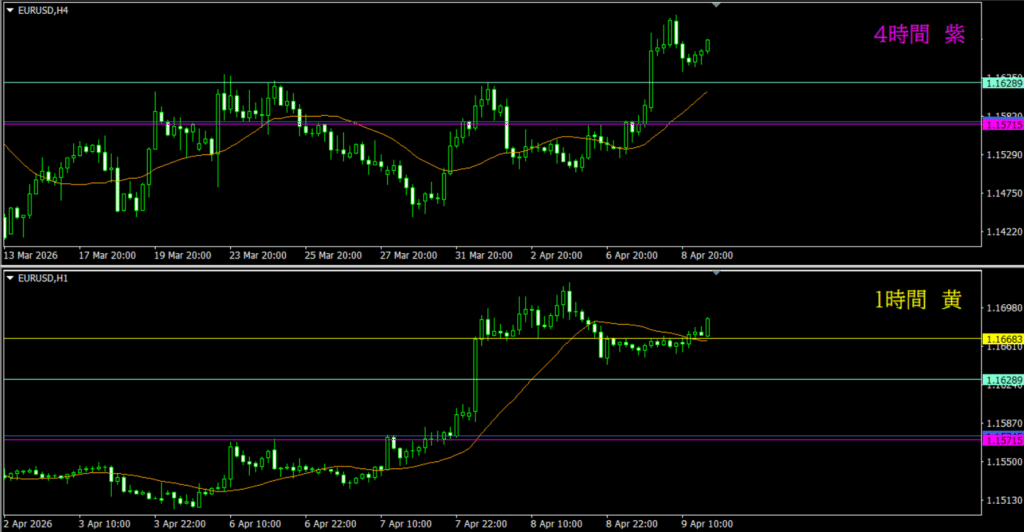Click the 13 Mar 2026 date on H4 axis
Image resolution: width=1024 pixels, height=532 pixels.
[x=31, y=256]
